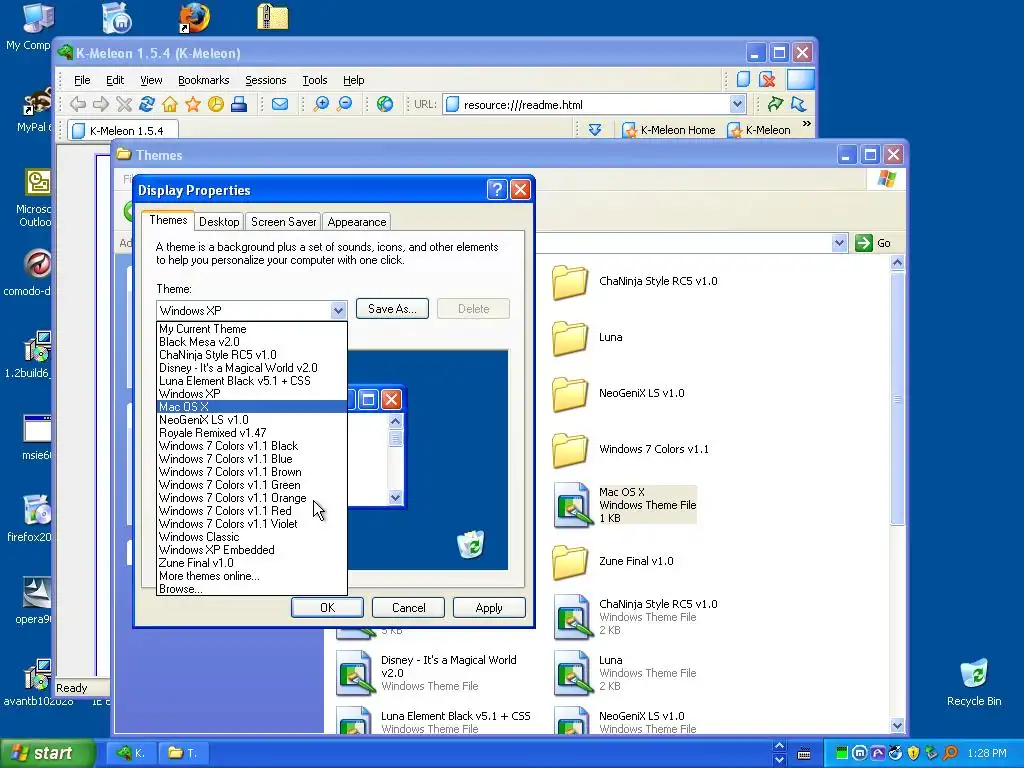Click the taskbar clock showing 1:28 PM

click(987, 753)
